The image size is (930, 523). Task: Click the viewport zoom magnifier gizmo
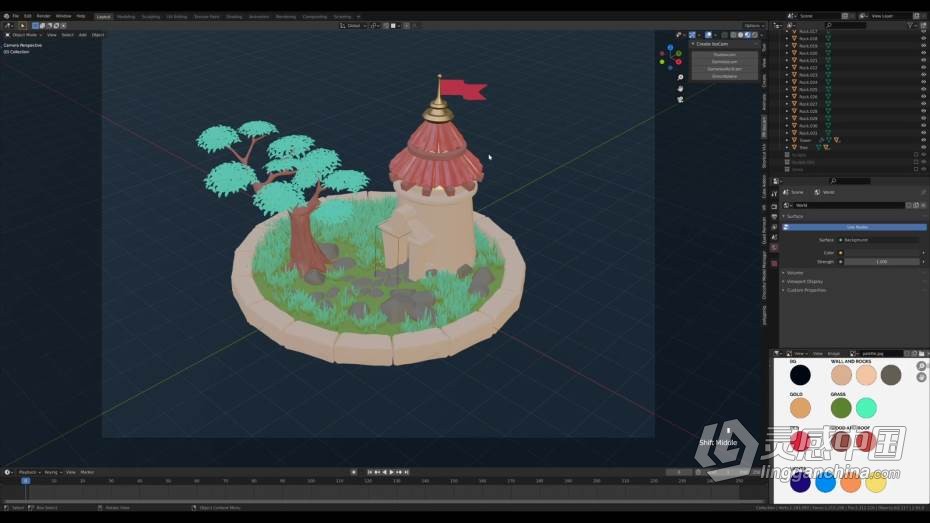pos(680,78)
